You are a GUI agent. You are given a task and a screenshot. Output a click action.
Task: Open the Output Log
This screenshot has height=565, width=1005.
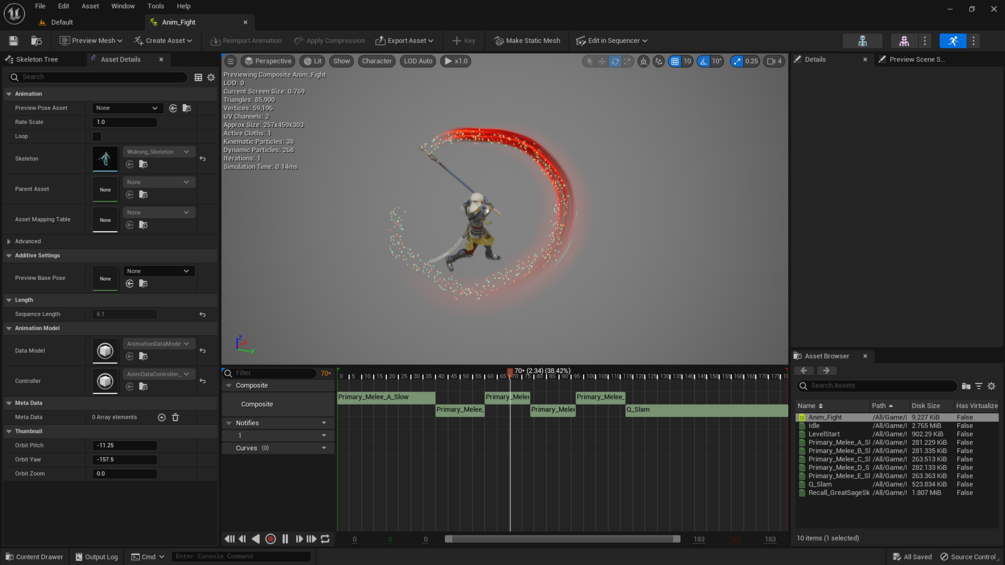click(x=97, y=557)
